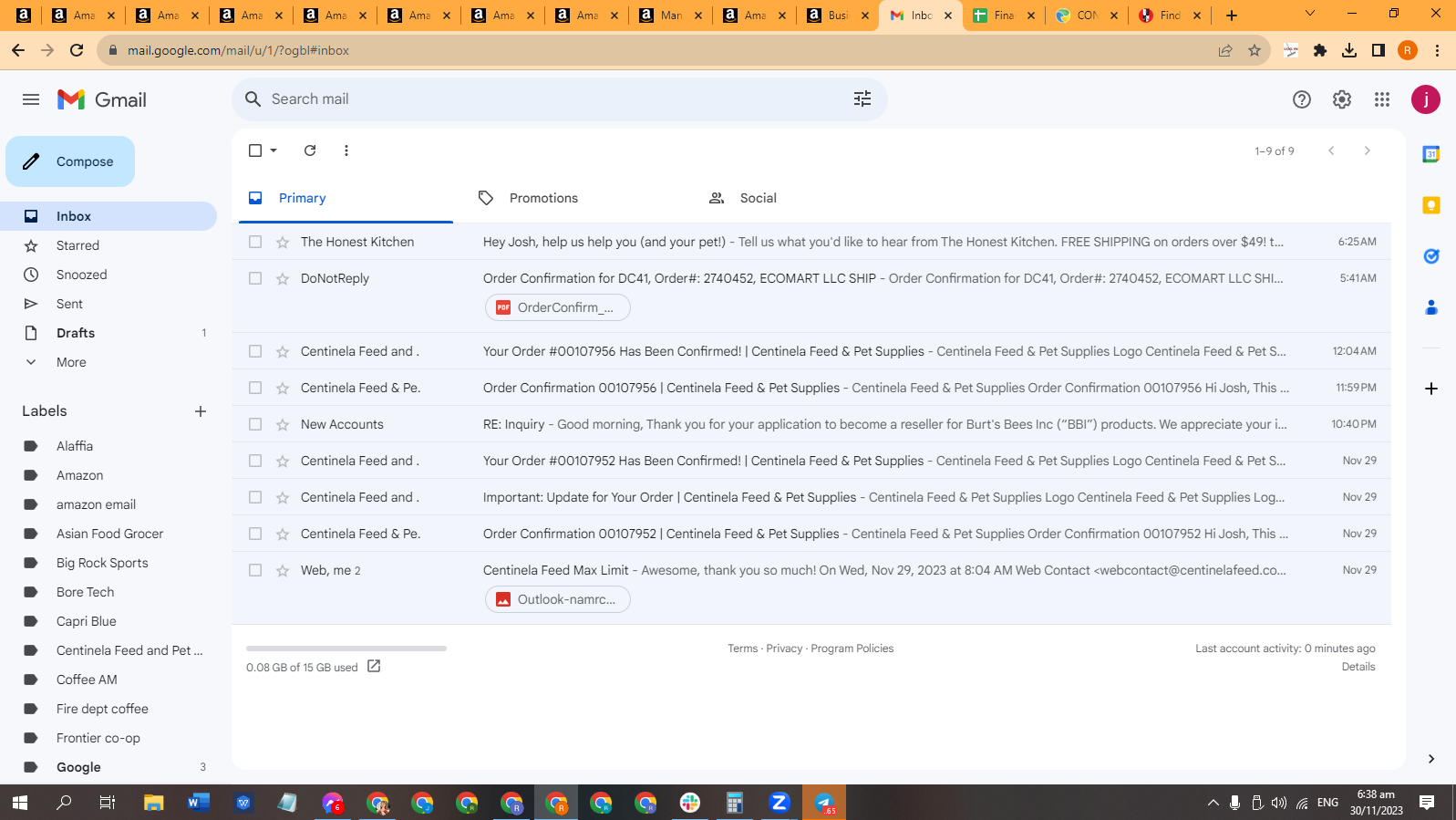1456x820 pixels.
Task: Open the select-all dropdown arrow
Action: [x=274, y=151]
